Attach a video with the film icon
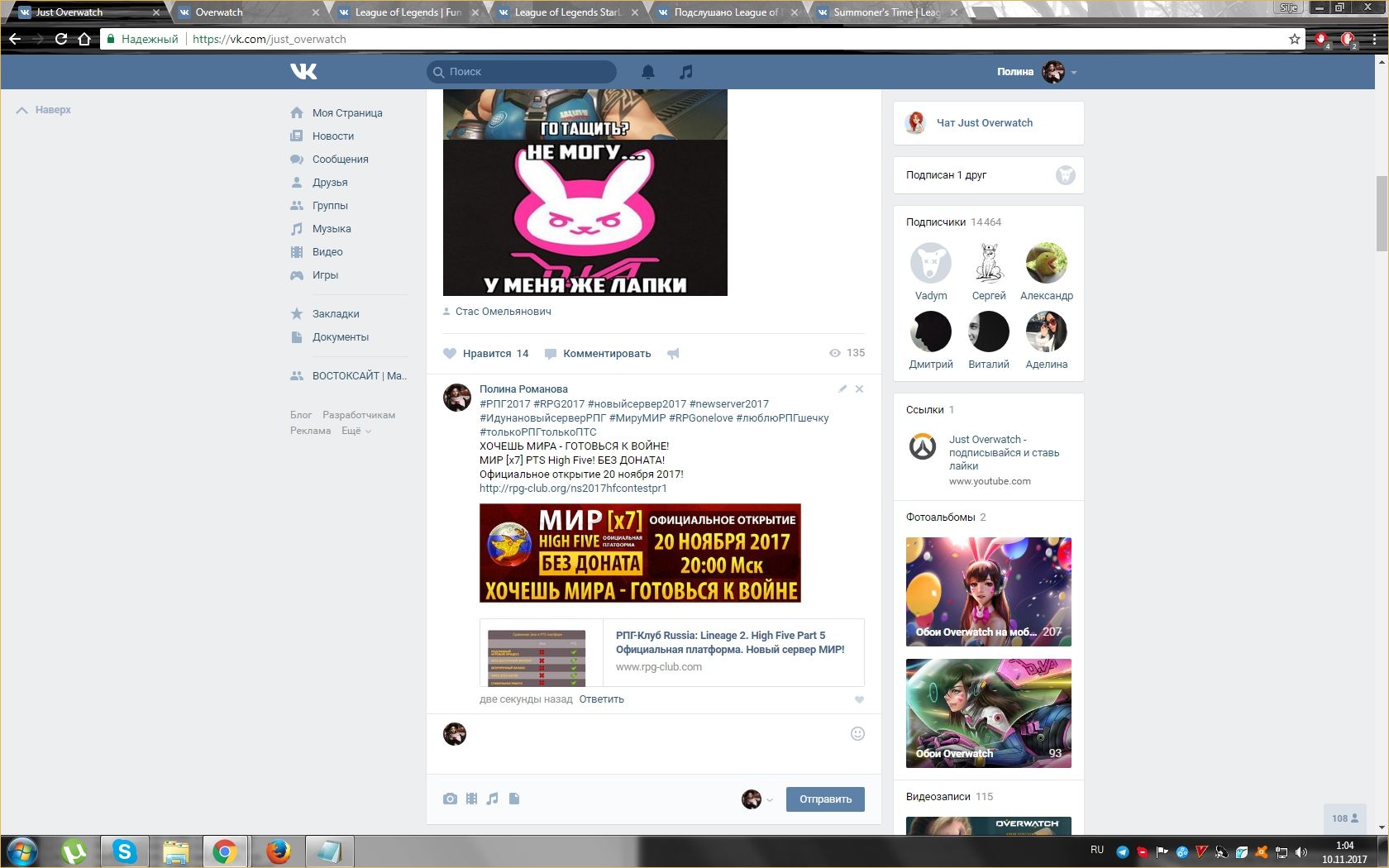This screenshot has height=868, width=1389. 471,799
